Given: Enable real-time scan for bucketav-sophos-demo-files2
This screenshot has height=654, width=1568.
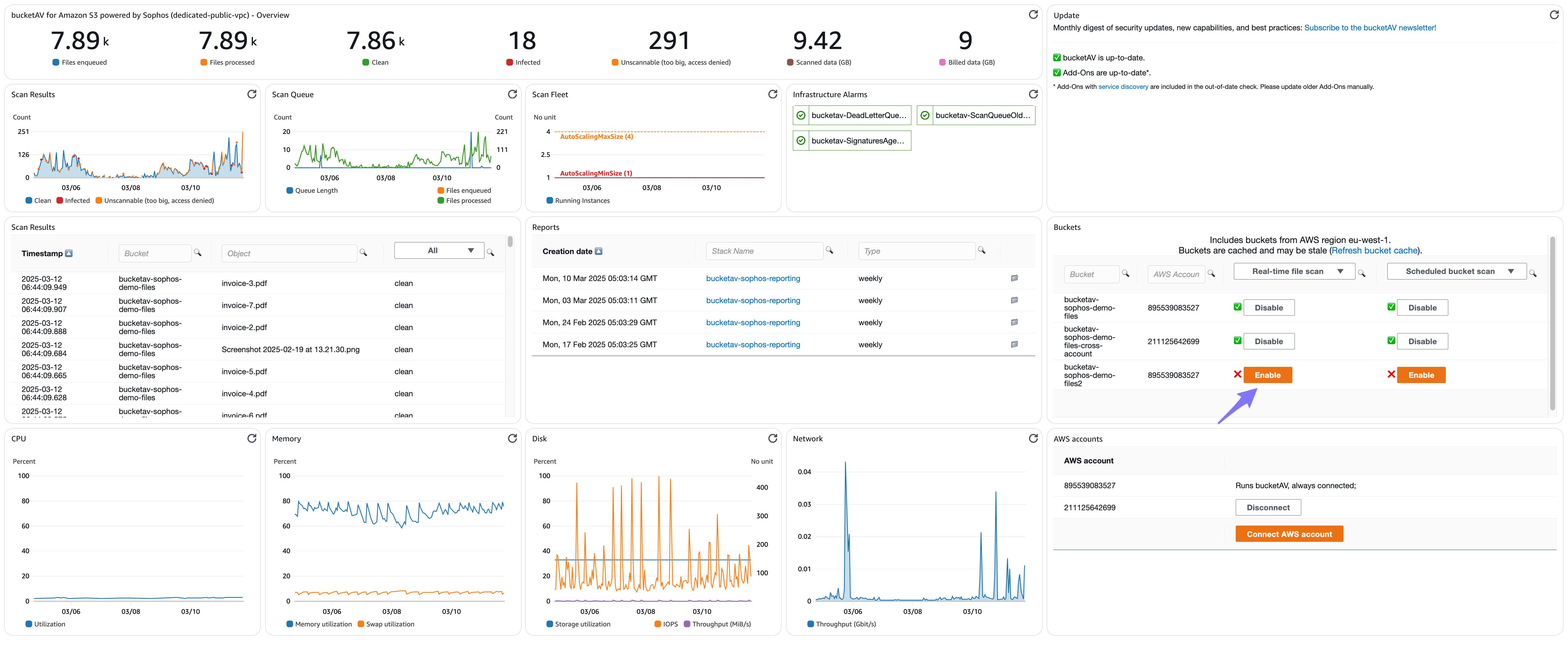Looking at the screenshot, I should [x=1267, y=375].
